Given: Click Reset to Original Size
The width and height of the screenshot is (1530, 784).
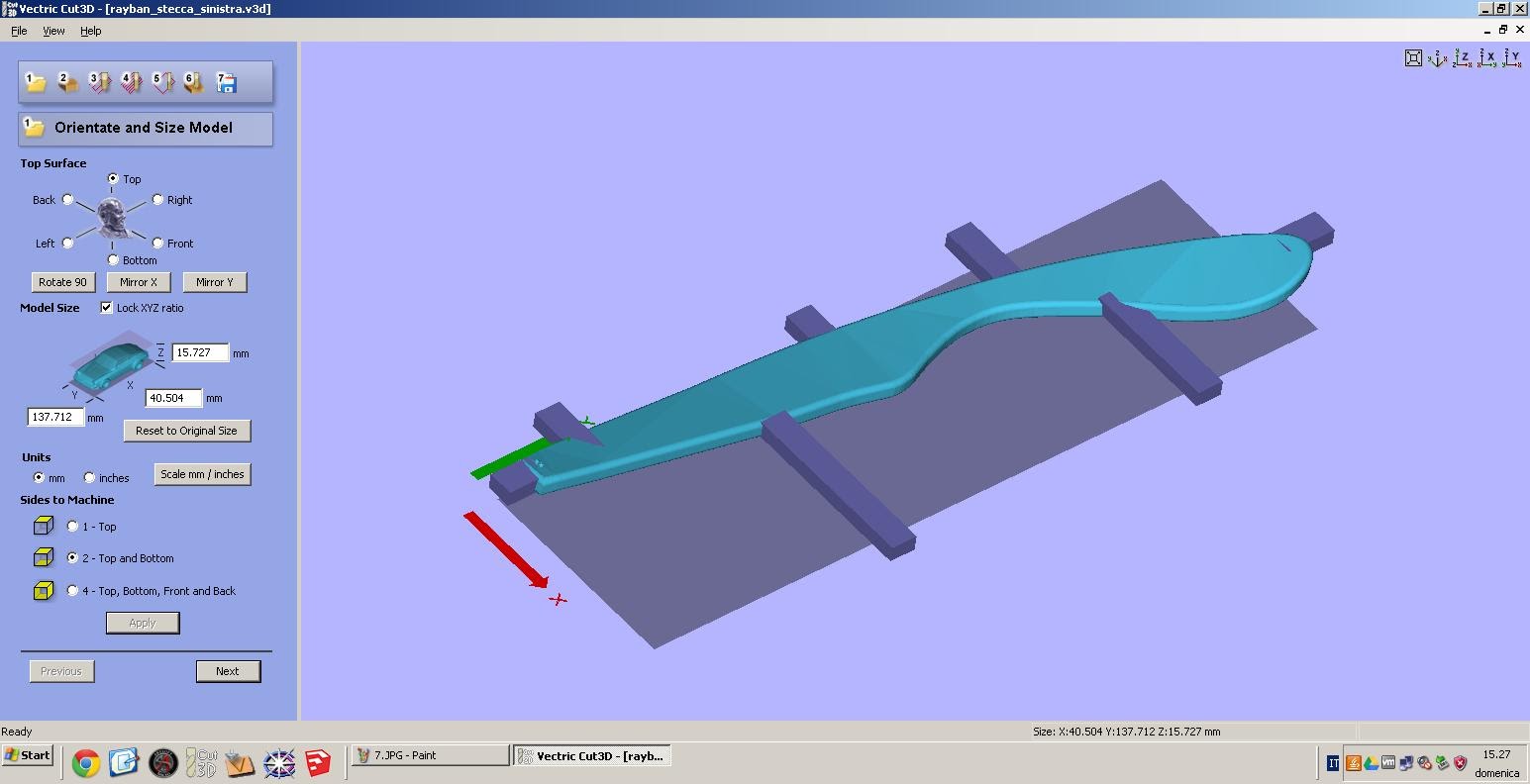Looking at the screenshot, I should click(186, 431).
